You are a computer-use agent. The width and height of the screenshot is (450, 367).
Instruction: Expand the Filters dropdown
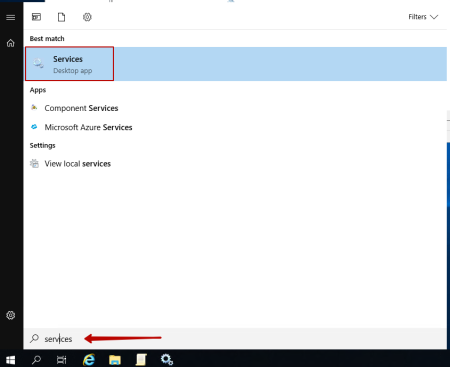tap(423, 17)
